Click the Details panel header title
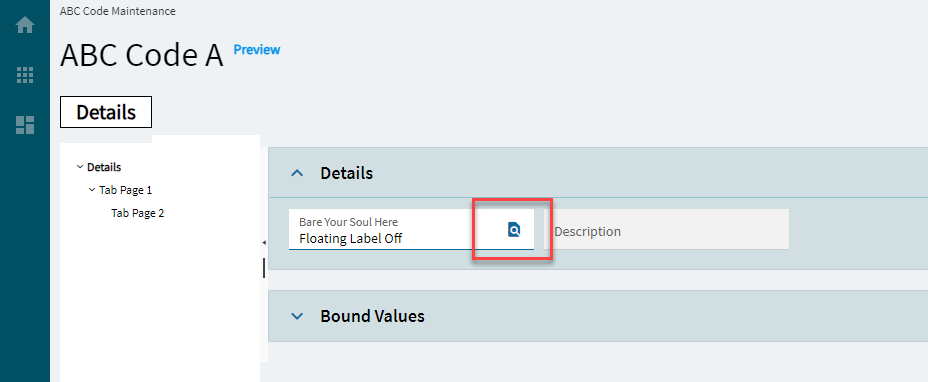This screenshot has width=928, height=382. coord(346,174)
